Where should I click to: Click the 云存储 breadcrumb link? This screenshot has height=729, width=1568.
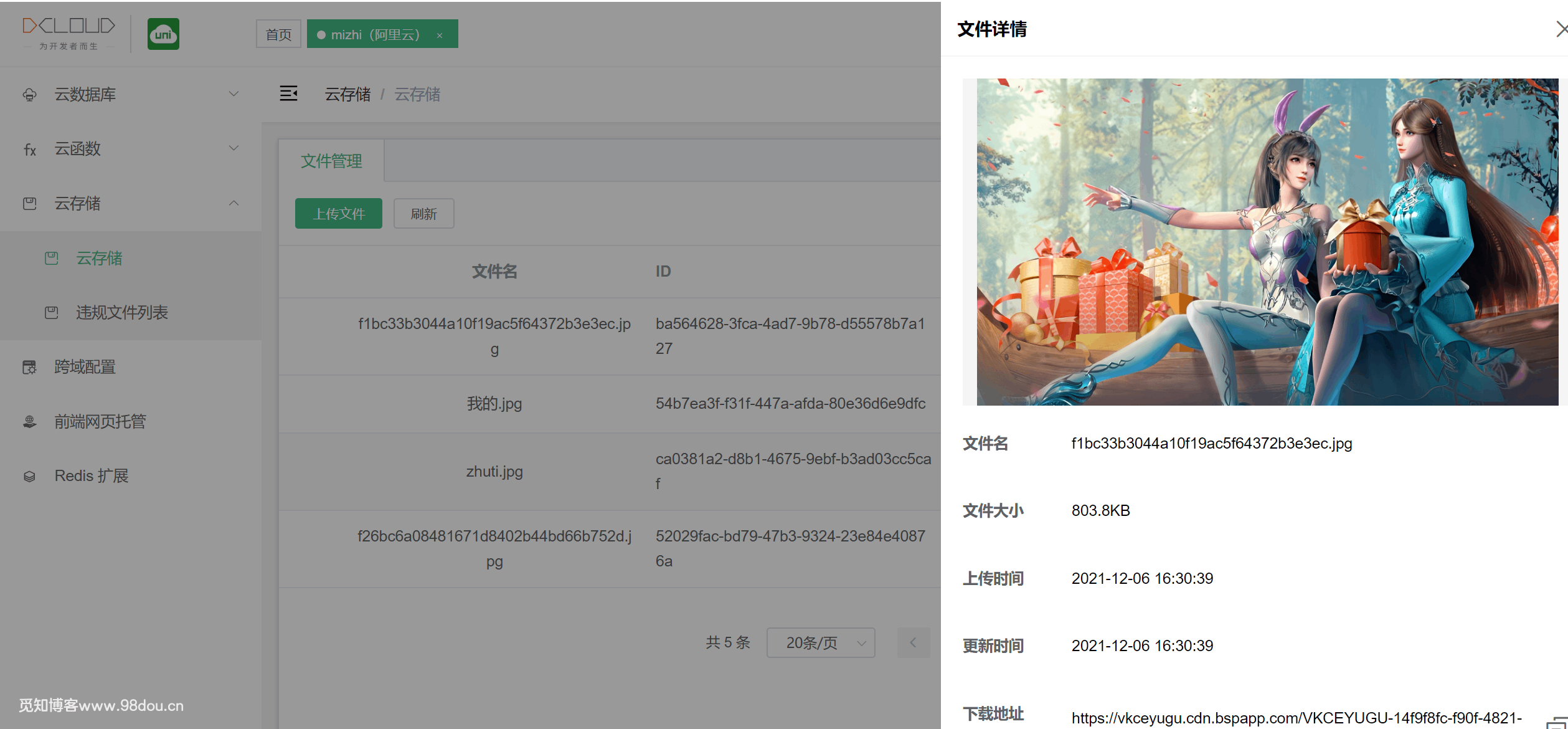(347, 94)
